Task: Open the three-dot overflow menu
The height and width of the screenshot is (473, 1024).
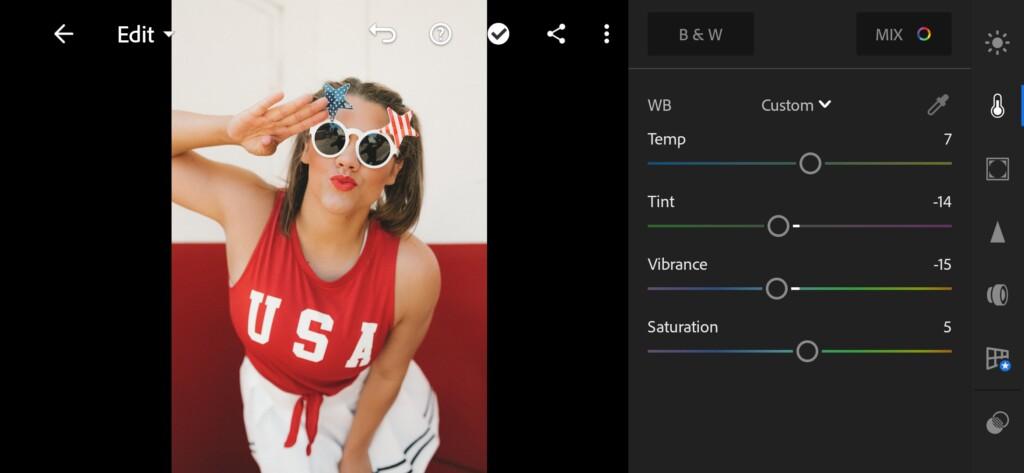Action: tap(607, 34)
